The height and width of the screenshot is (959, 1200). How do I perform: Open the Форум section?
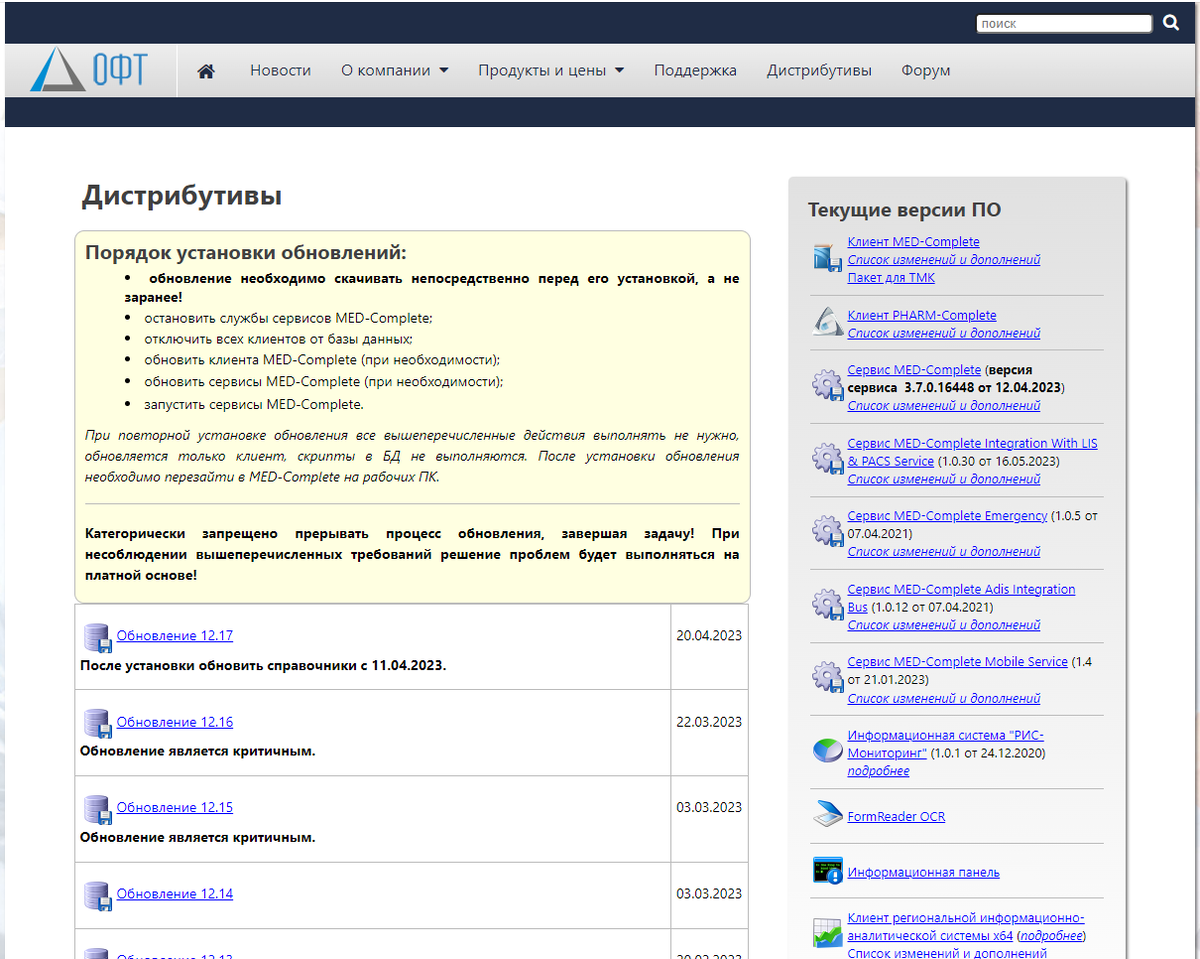click(x=925, y=70)
